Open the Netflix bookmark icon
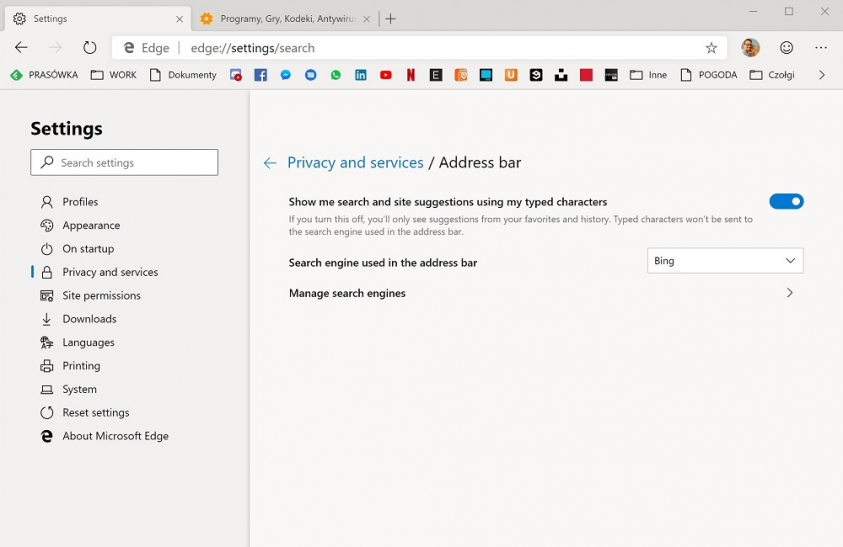 tap(410, 75)
